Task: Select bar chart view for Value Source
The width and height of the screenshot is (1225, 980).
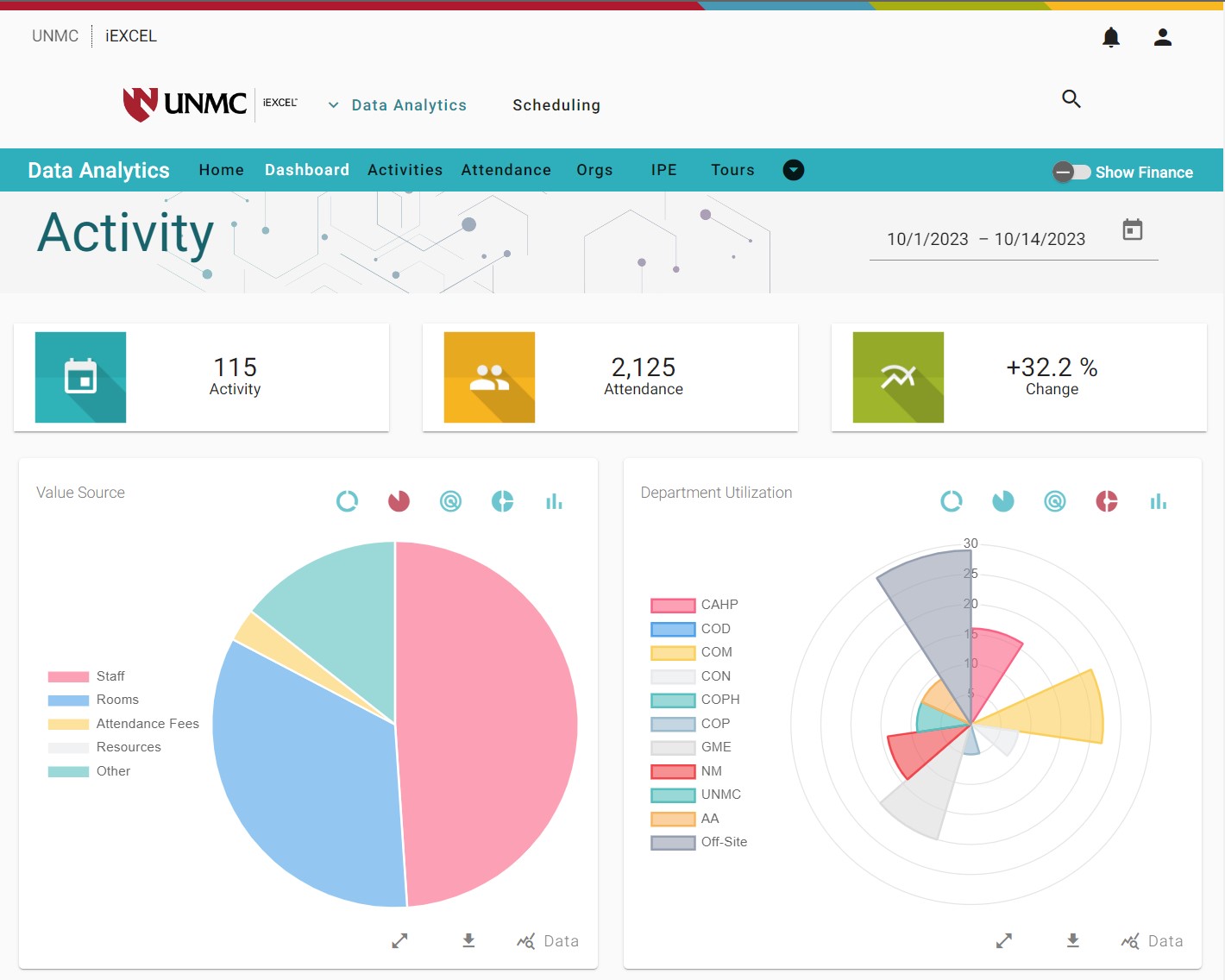Action: 554,501
